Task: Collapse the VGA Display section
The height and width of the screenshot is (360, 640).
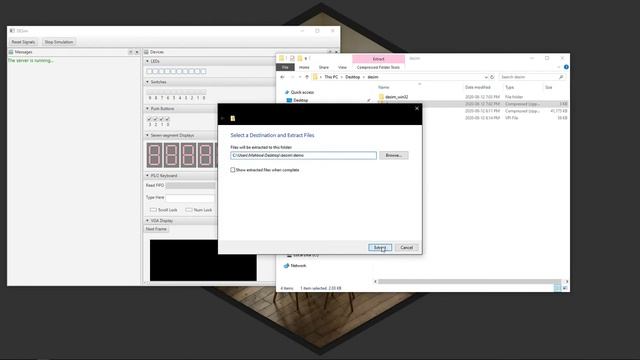Action: pyautogui.click(x=147, y=220)
